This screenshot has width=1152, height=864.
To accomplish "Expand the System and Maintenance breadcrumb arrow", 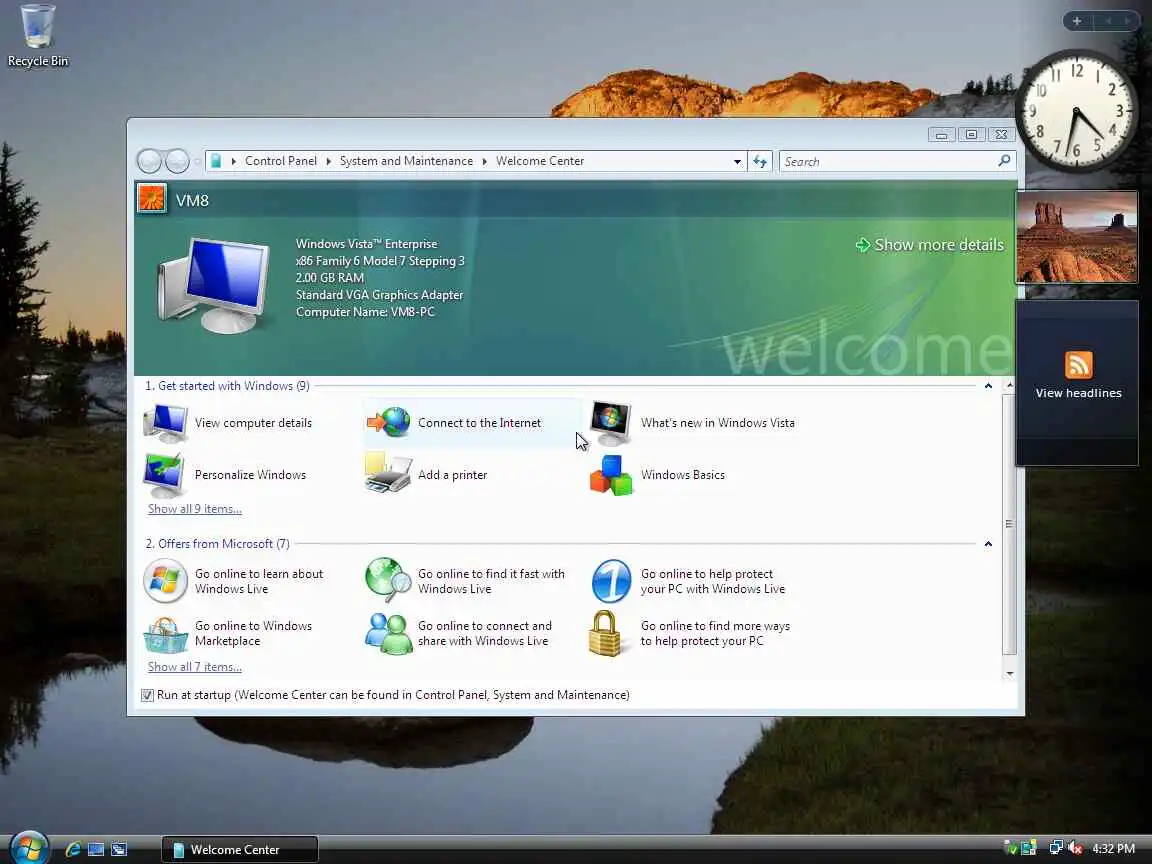I will [328, 161].
